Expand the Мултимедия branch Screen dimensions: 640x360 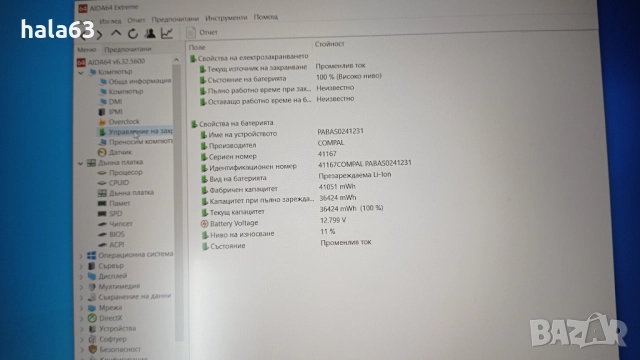81,287
